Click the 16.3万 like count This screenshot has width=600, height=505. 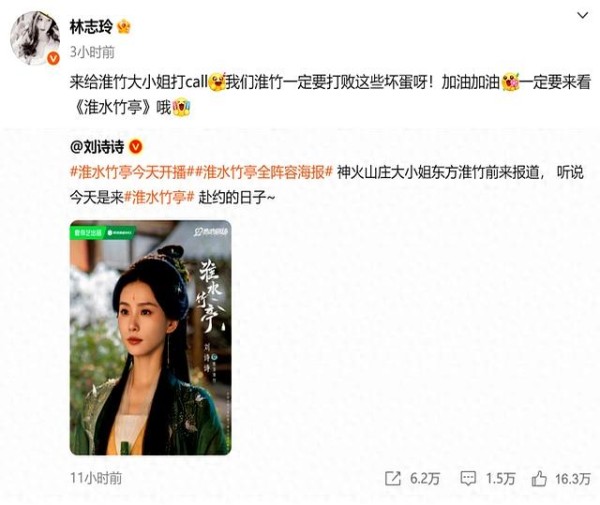tap(573, 478)
